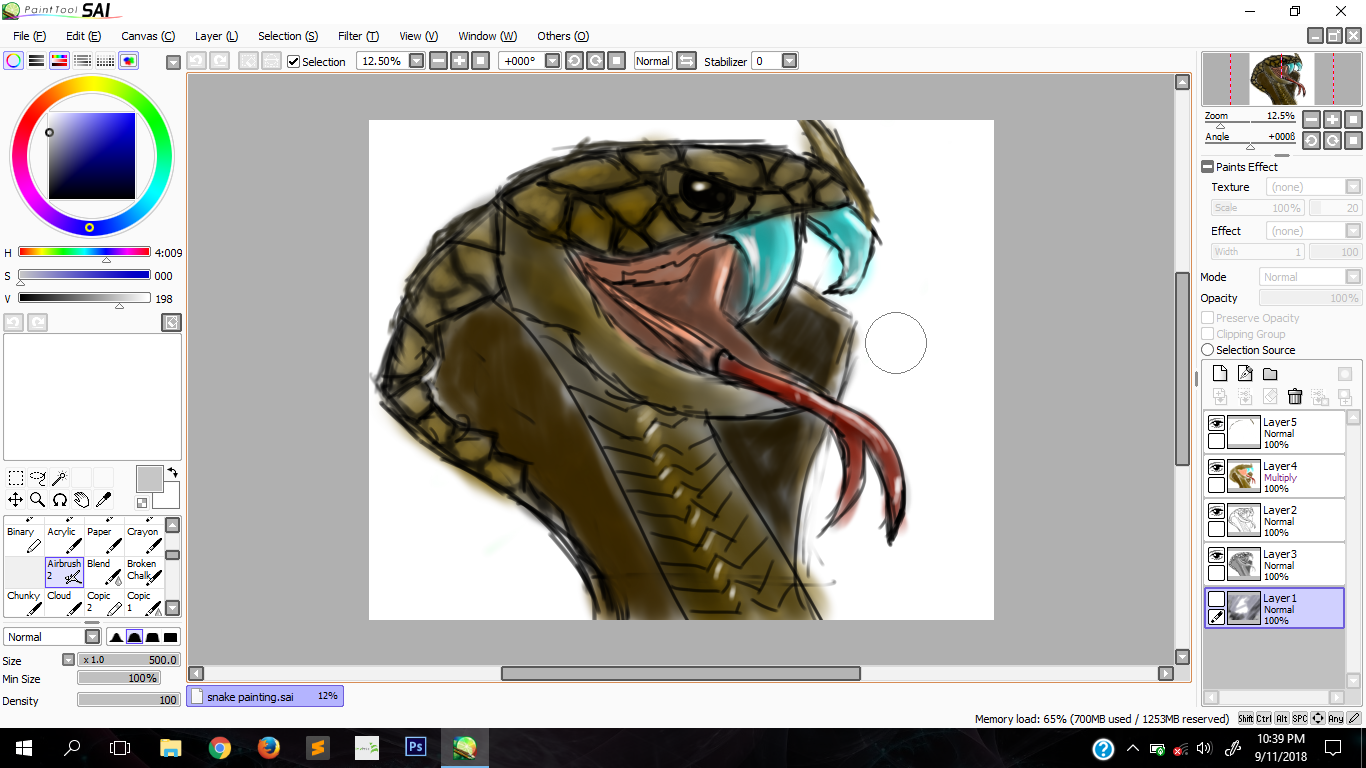
Task: Open the Canvas menu
Action: coord(148,36)
